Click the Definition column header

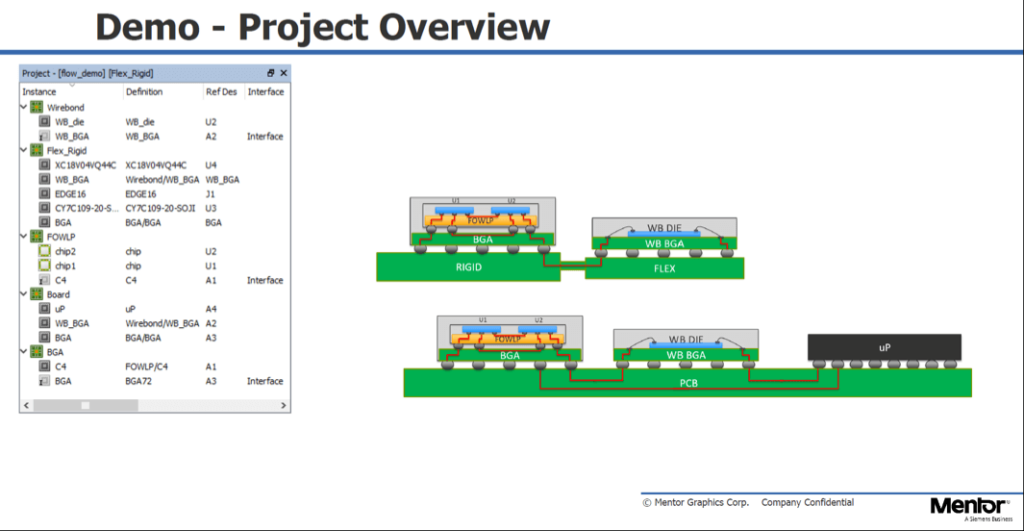(144, 91)
